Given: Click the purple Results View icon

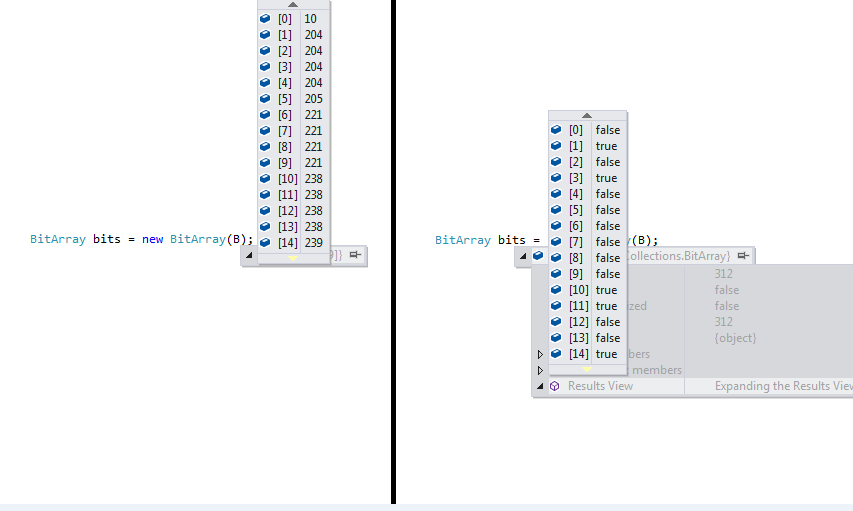Looking at the screenshot, I should pos(554,386).
